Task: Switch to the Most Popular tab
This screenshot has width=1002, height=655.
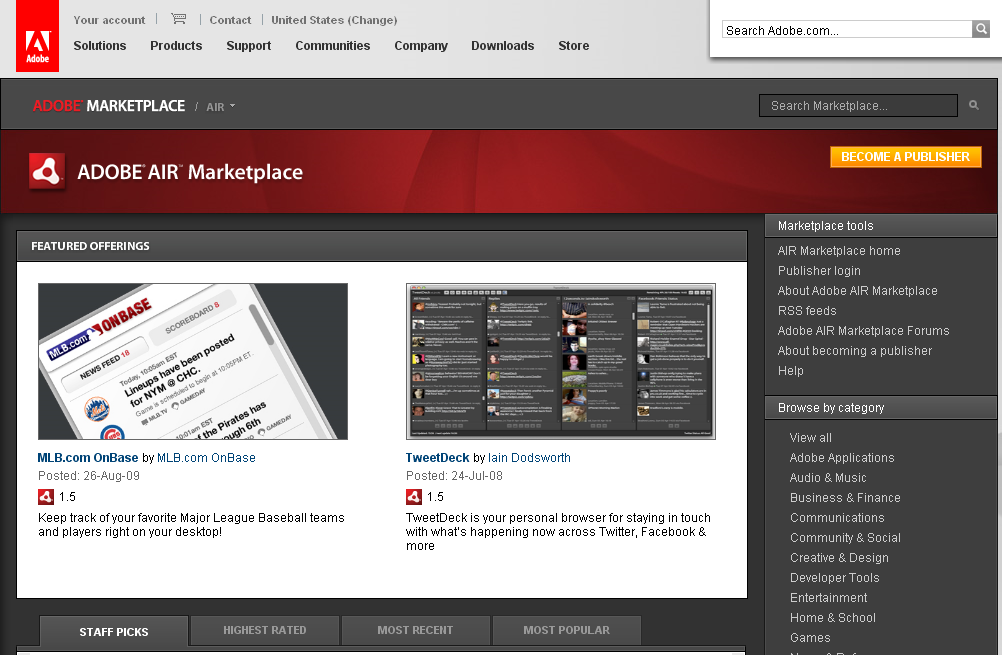Action: pos(566,630)
